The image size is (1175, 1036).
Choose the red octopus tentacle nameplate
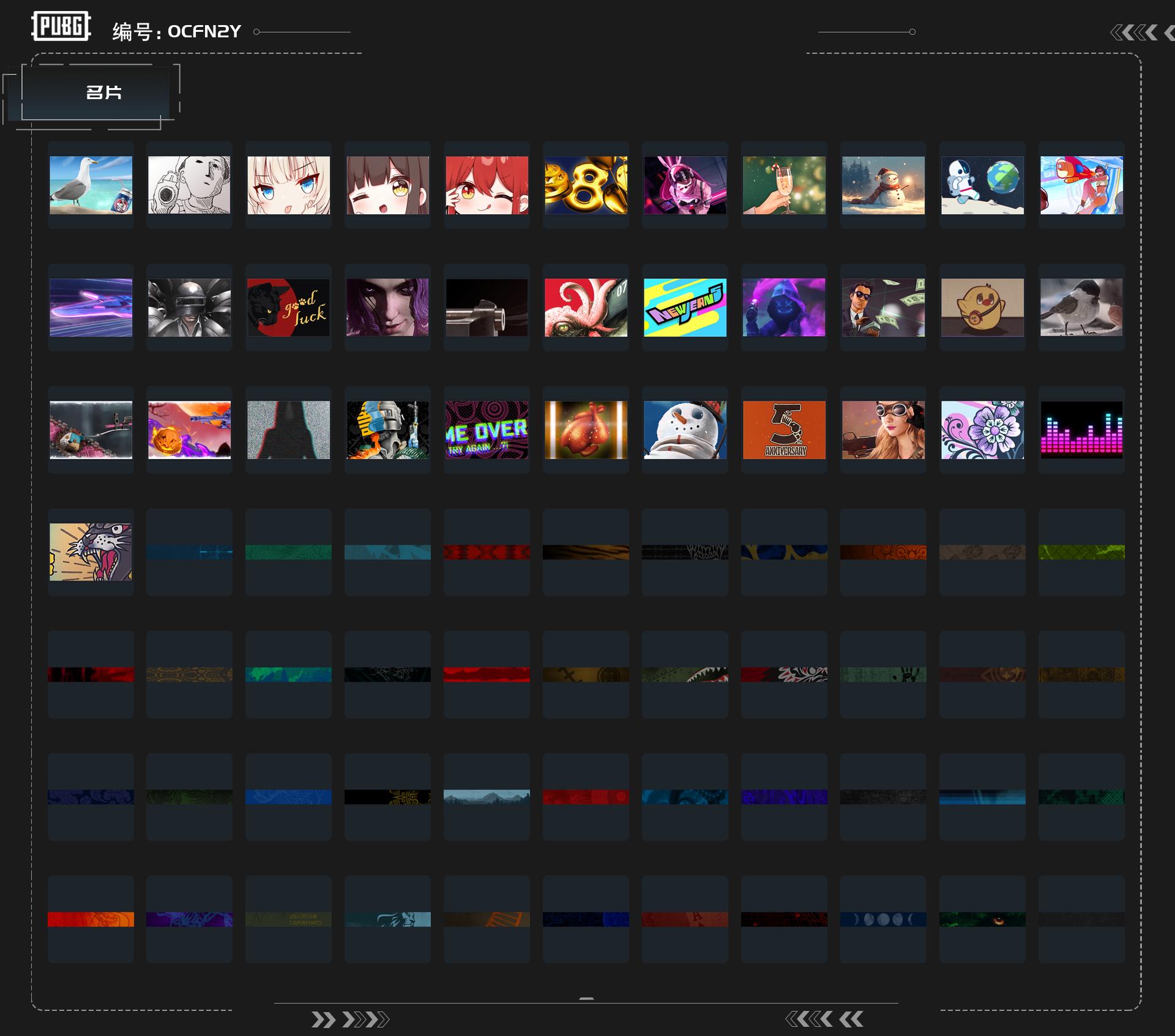tap(586, 307)
